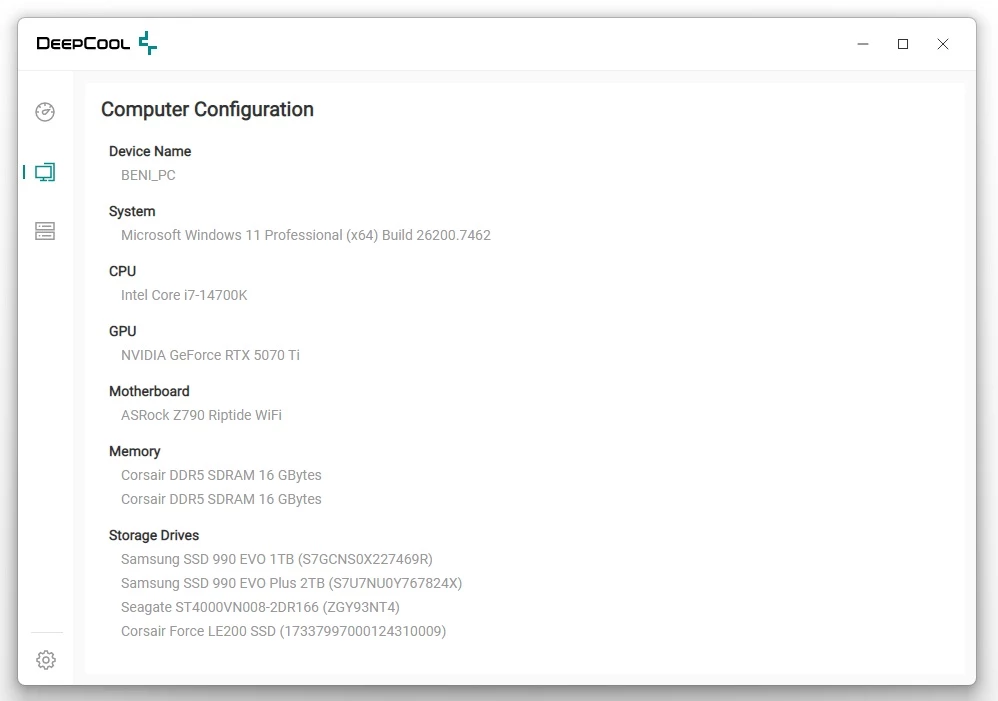This screenshot has width=998, height=701.
Task: Select the Computer Configuration monitor icon
Action: tap(45, 172)
